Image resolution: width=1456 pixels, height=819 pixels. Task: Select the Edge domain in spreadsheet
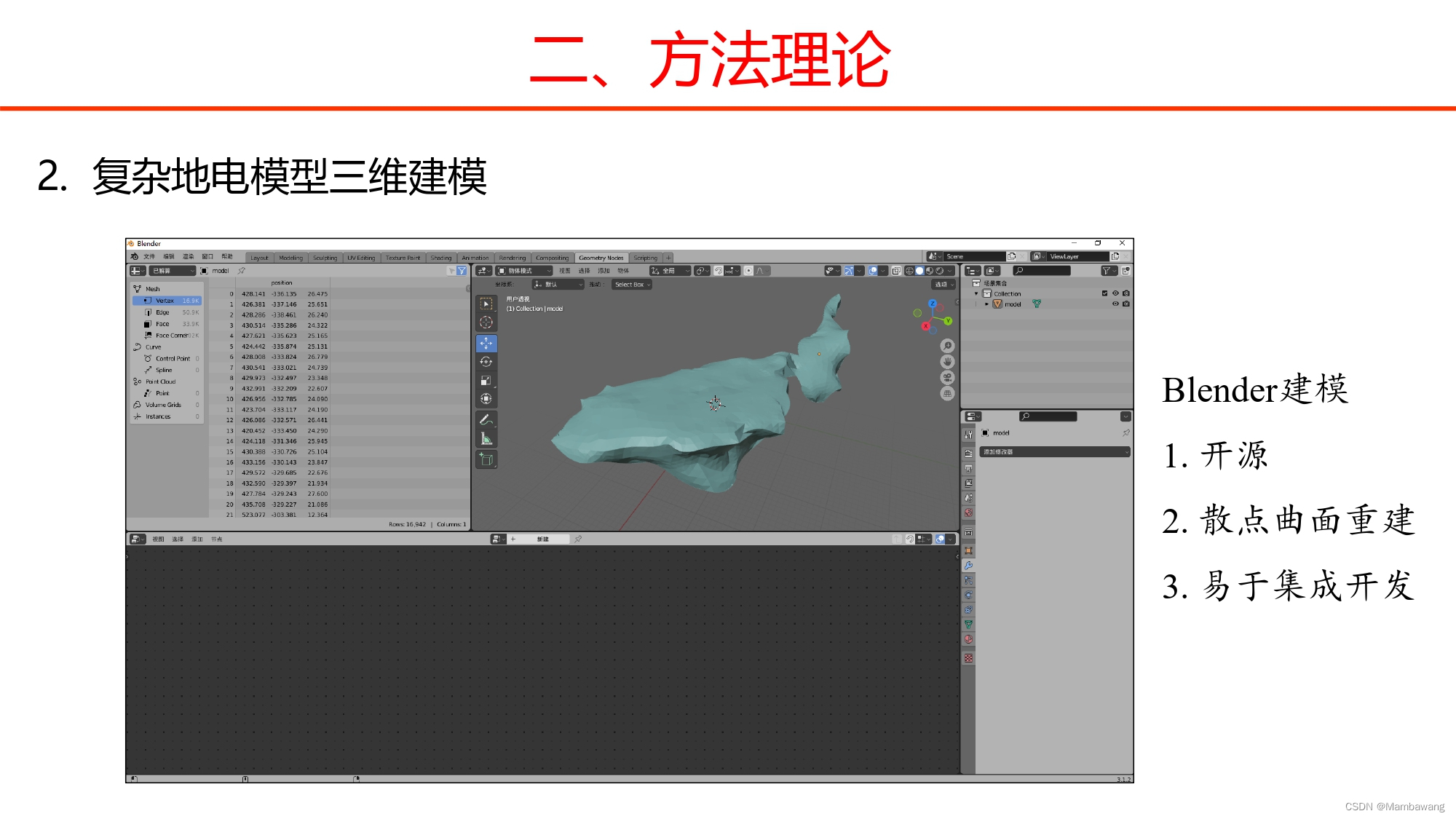tap(162, 312)
